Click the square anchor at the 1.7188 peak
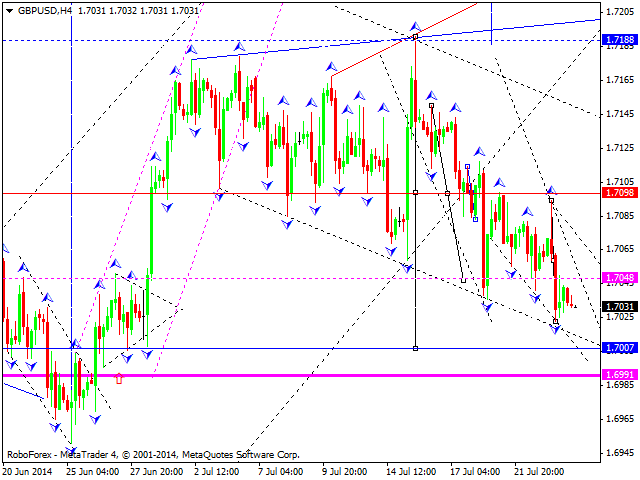This screenshot has height=480, width=640. [415, 37]
